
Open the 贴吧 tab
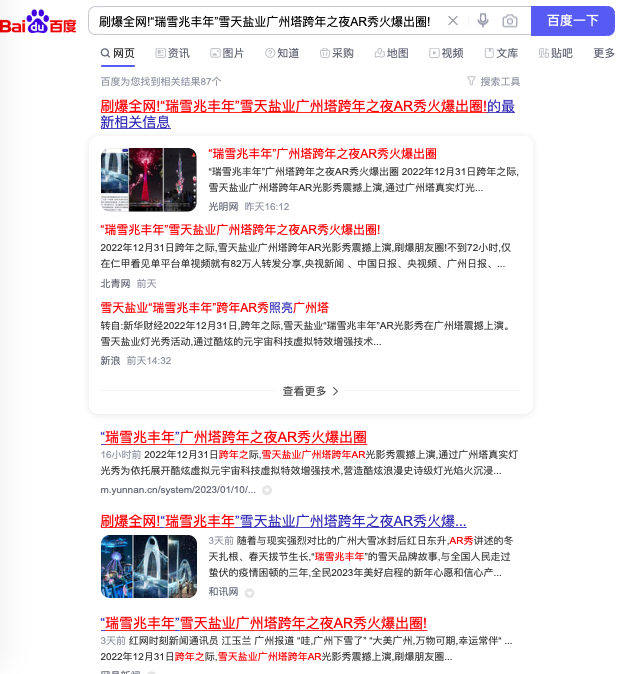[x=556, y=53]
